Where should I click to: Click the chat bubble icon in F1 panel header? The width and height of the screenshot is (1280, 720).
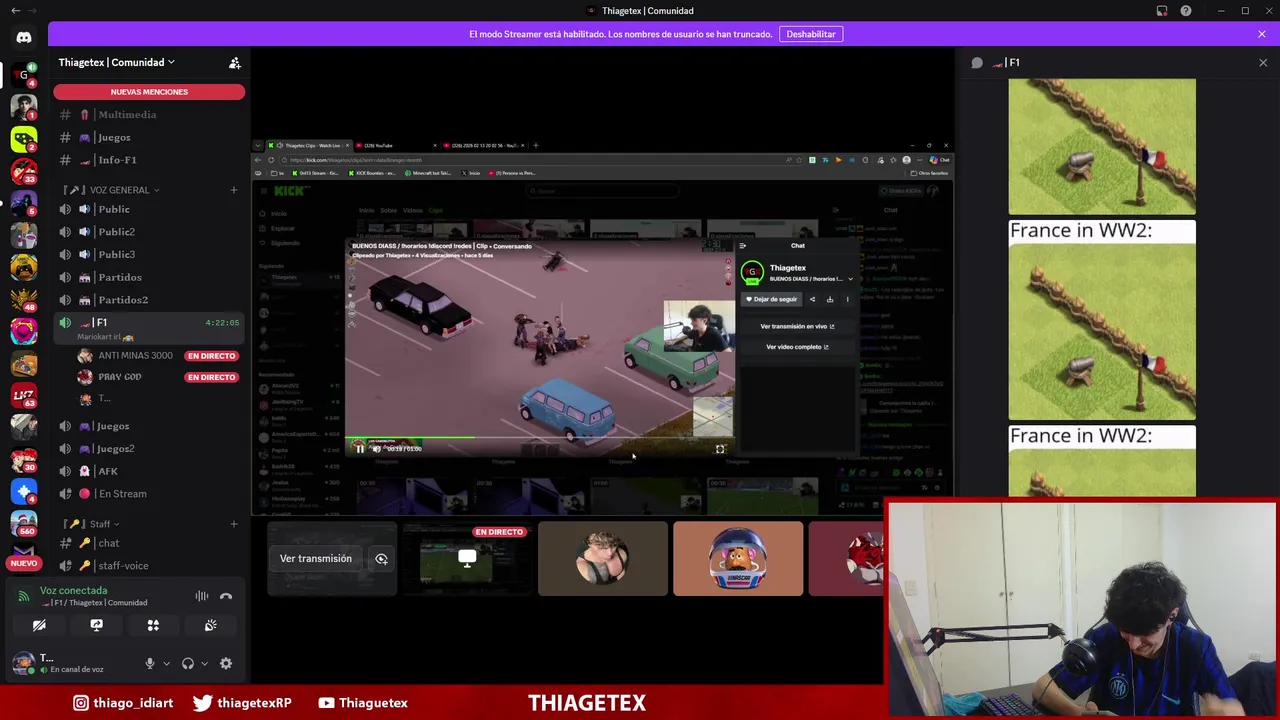click(x=977, y=62)
